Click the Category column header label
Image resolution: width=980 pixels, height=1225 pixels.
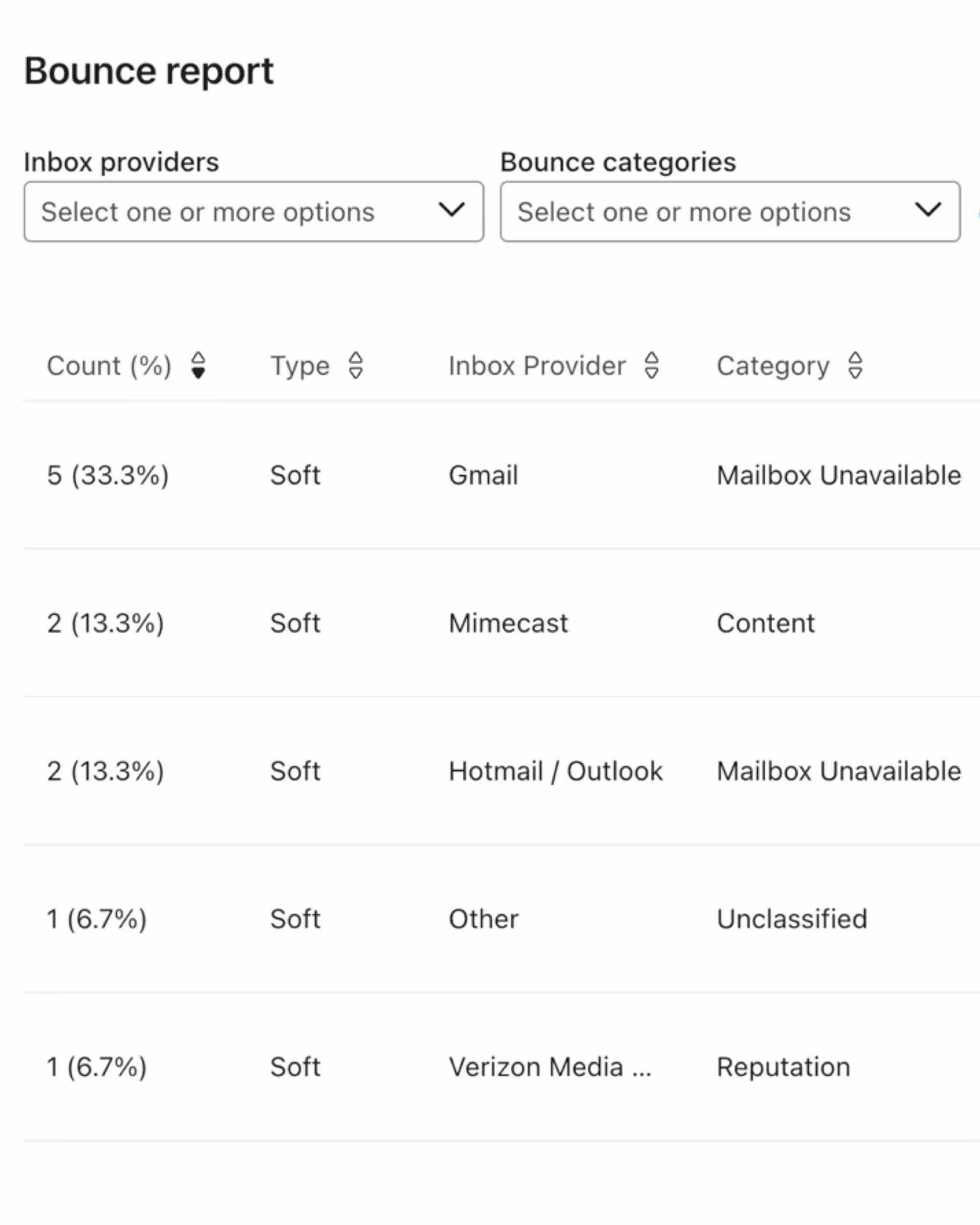(x=773, y=366)
